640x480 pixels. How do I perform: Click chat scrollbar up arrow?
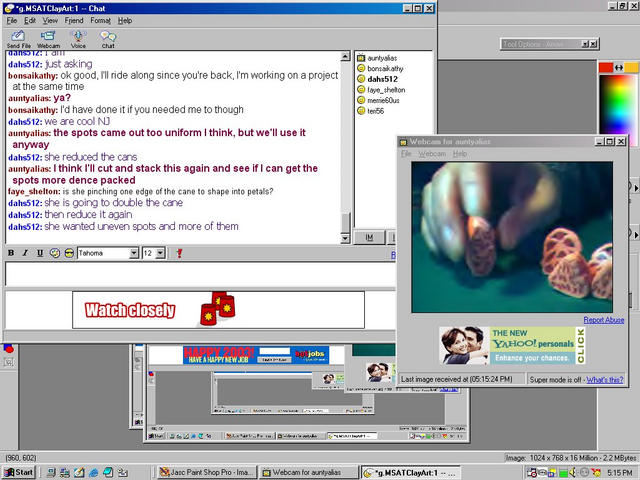(x=345, y=56)
